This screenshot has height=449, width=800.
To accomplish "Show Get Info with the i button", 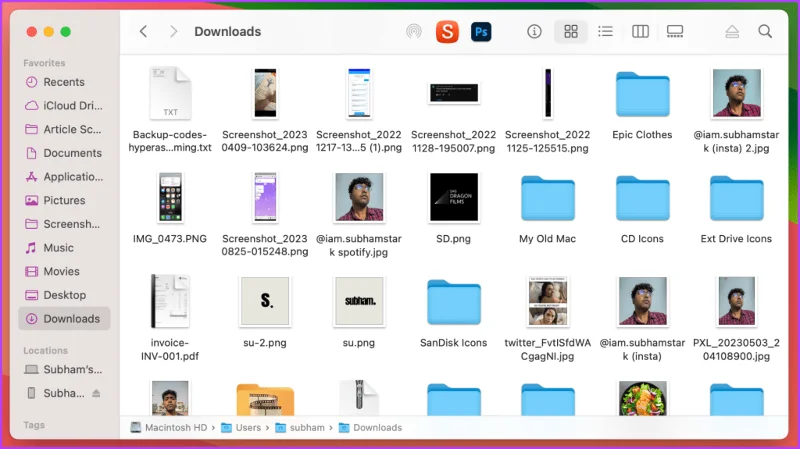I will pyautogui.click(x=534, y=32).
